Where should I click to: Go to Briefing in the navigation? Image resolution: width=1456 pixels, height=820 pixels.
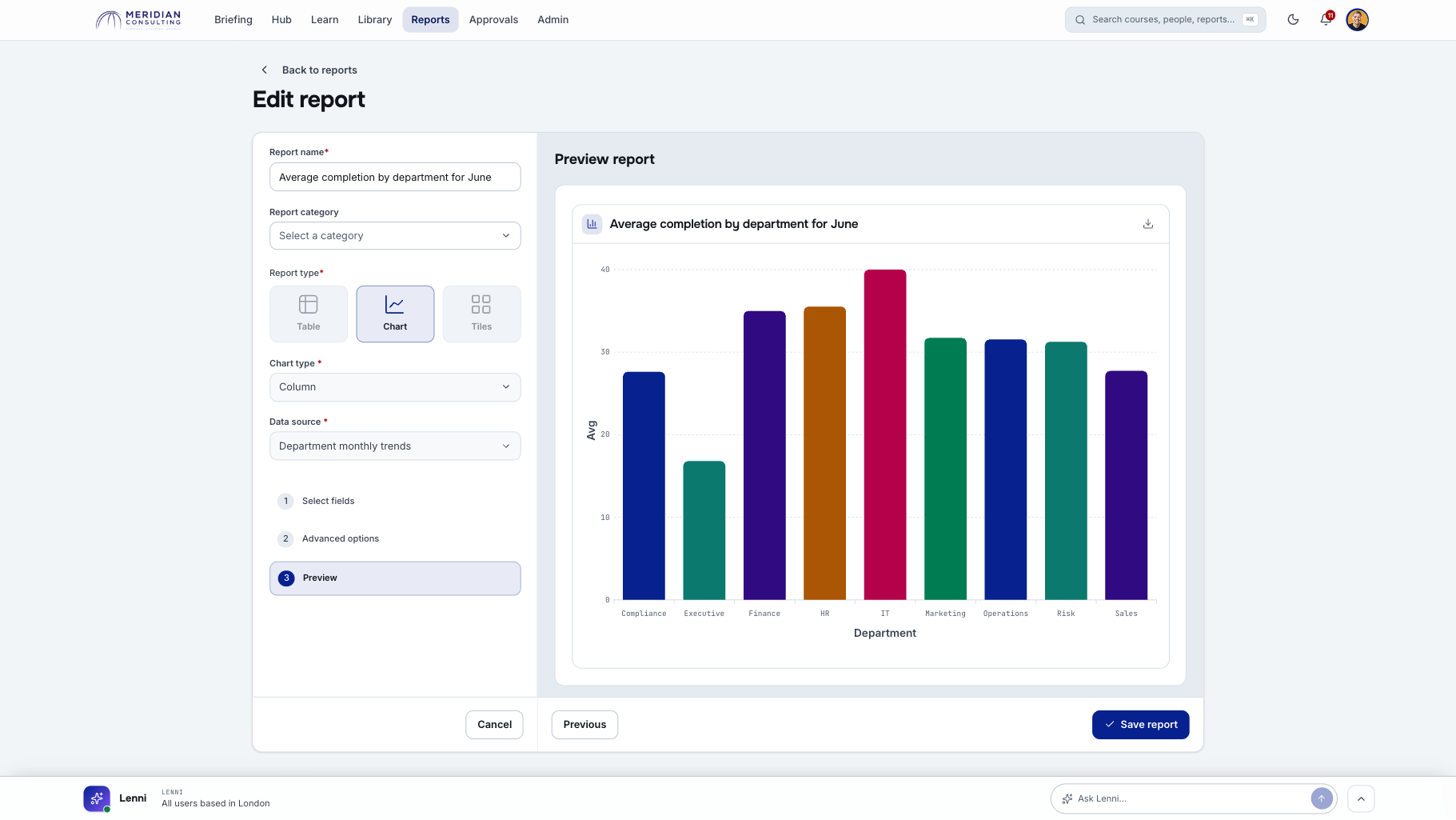[233, 20]
